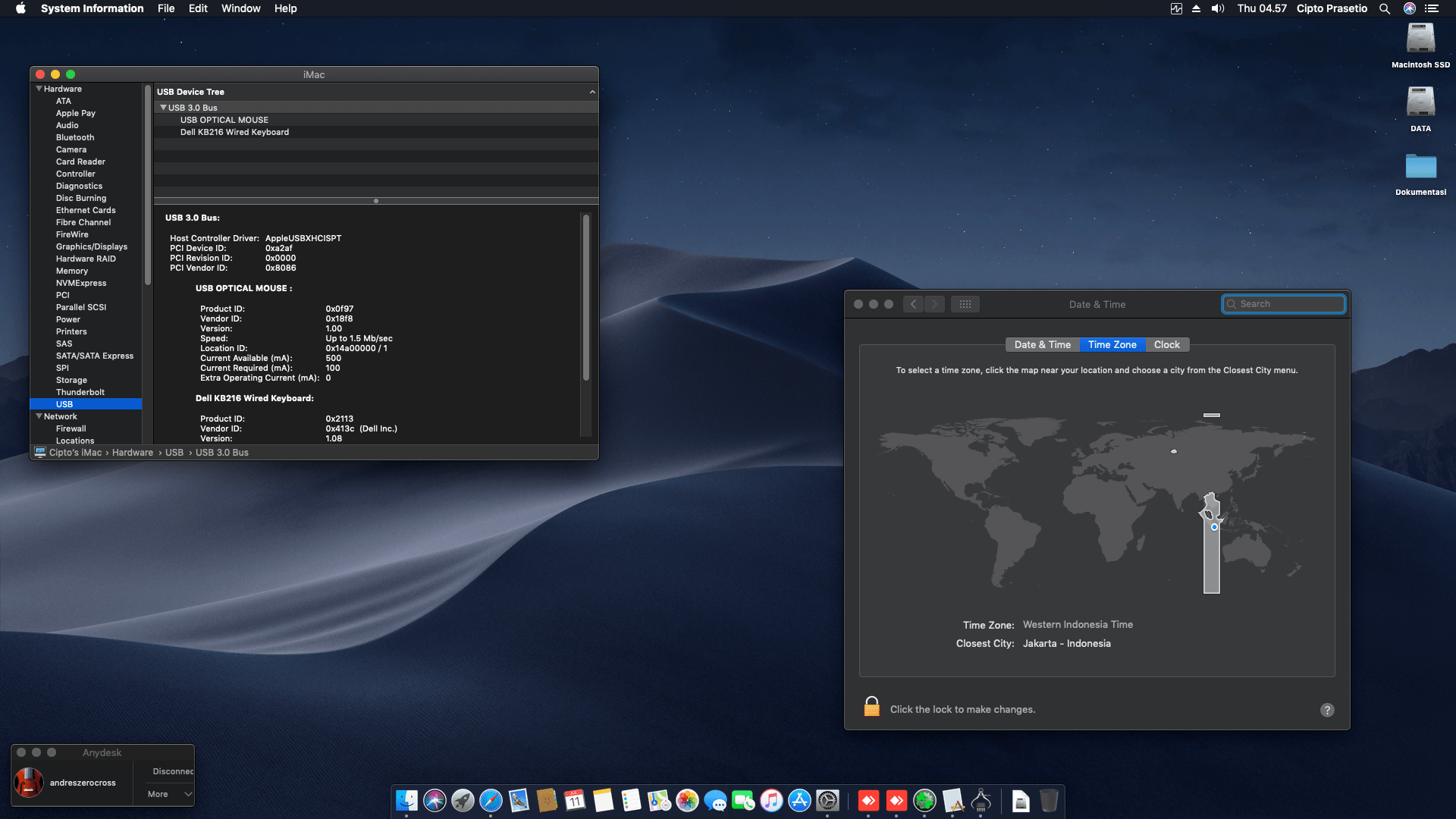
Task: Switch to the Date & Time tab
Action: coord(1042,344)
